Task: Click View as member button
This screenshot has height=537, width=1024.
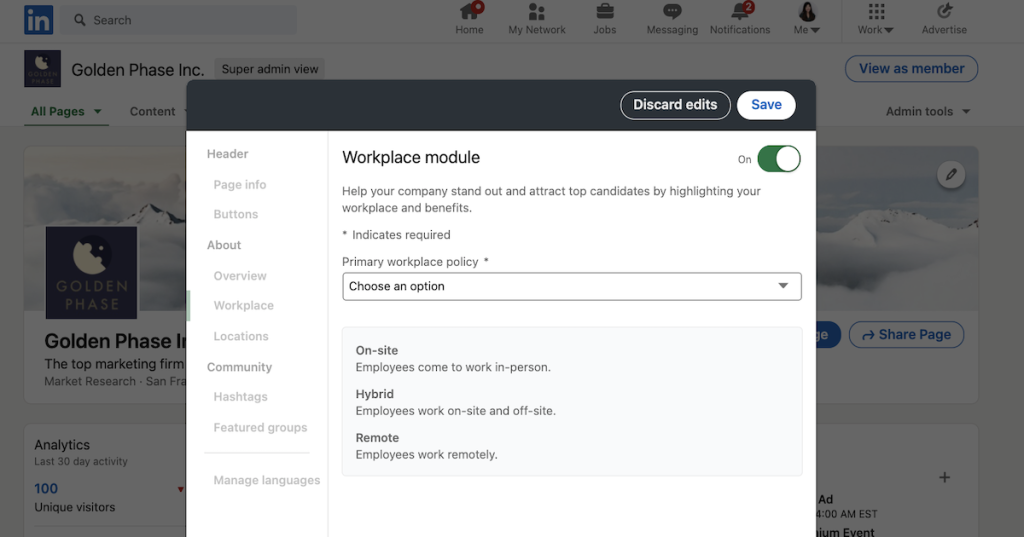Action: point(911,69)
